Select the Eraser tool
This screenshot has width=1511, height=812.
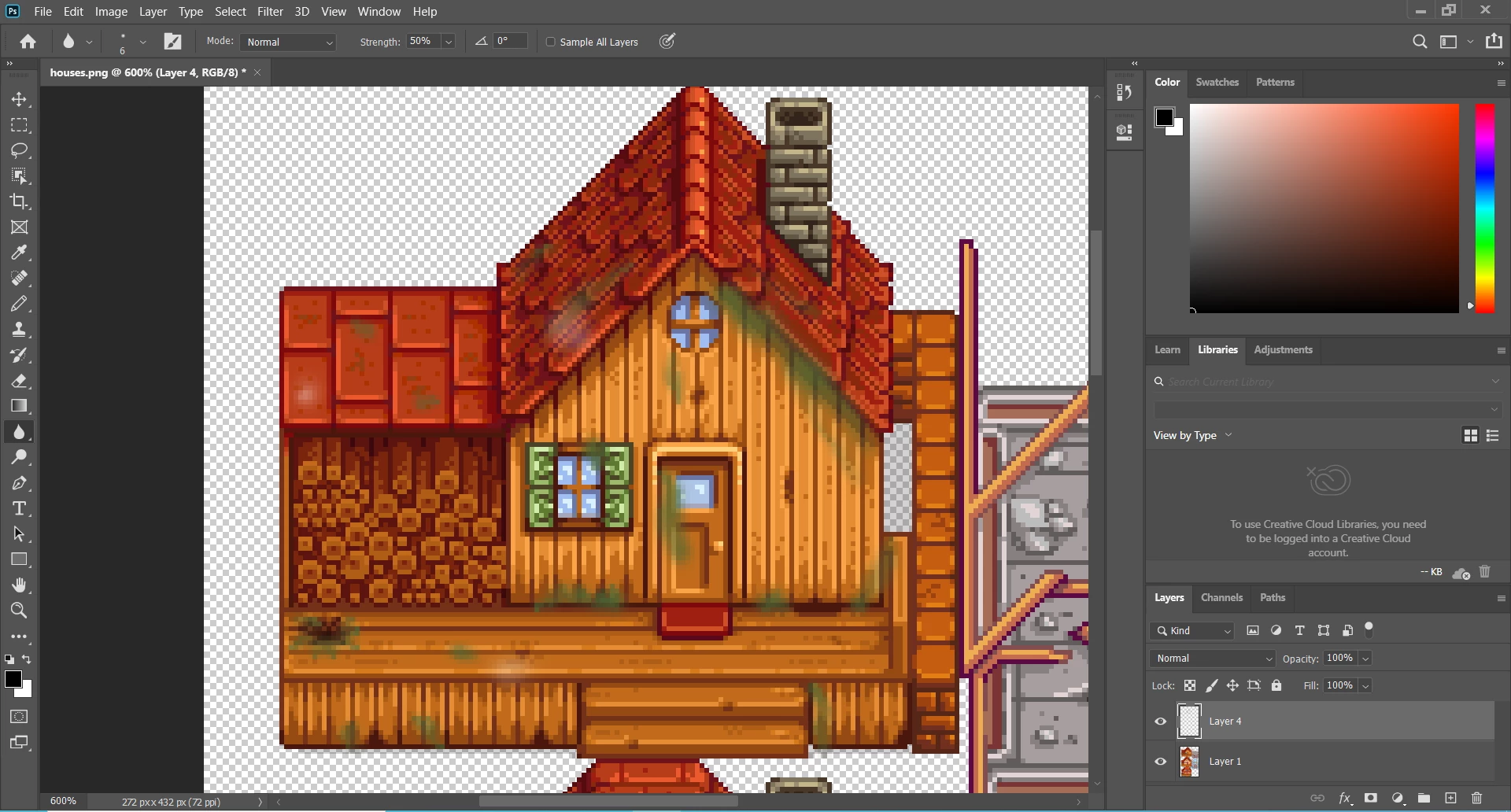(20, 381)
